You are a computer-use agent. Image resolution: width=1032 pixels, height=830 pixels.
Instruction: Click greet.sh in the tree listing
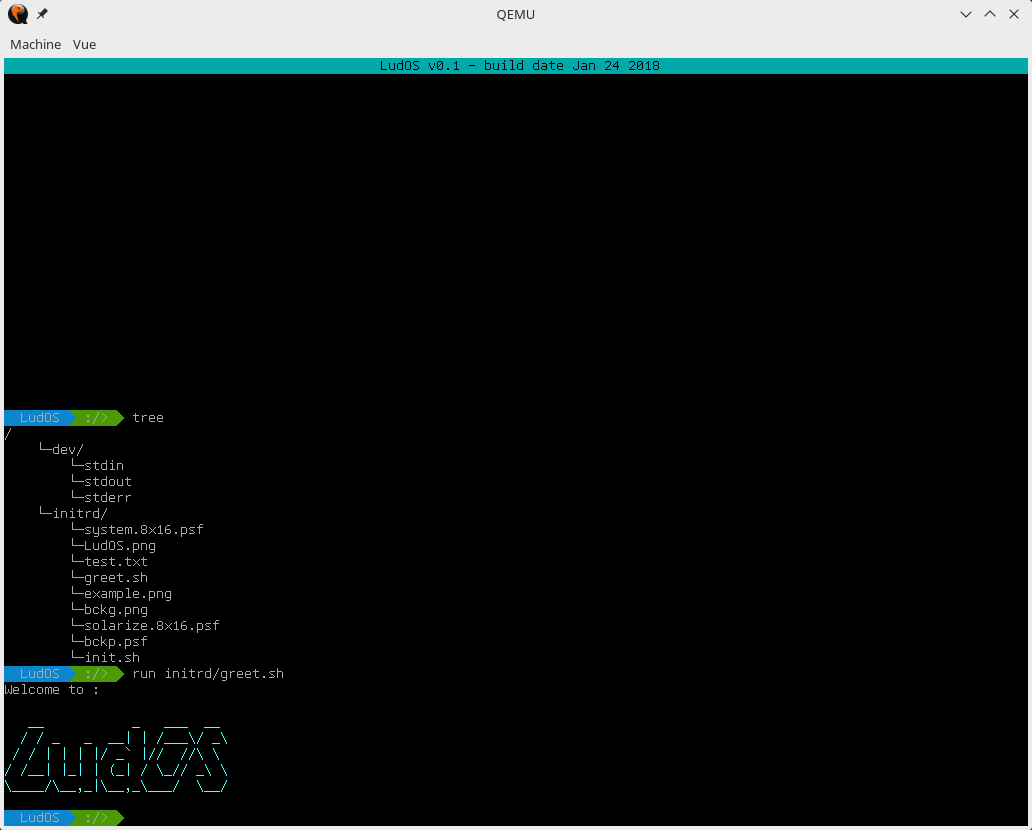click(116, 578)
